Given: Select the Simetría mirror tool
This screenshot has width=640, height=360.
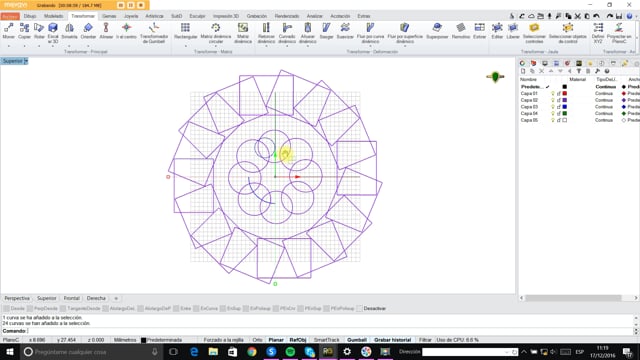Looking at the screenshot, I should click(x=69, y=31).
